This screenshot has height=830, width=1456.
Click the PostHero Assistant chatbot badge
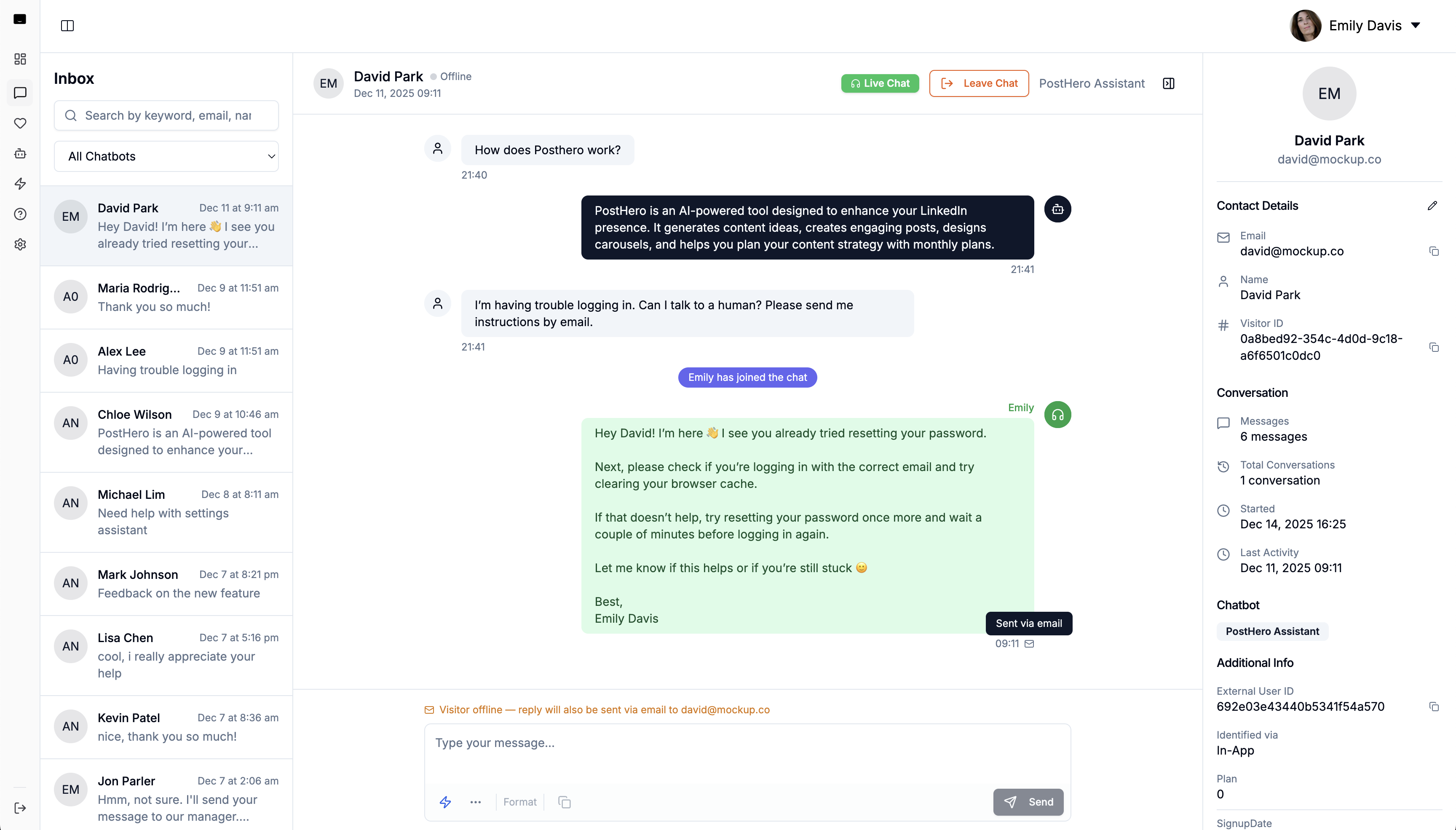(x=1272, y=631)
